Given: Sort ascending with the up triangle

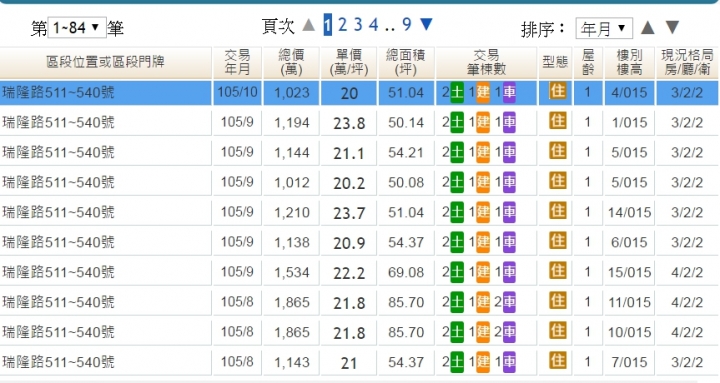Looking at the screenshot, I should pos(647,28).
